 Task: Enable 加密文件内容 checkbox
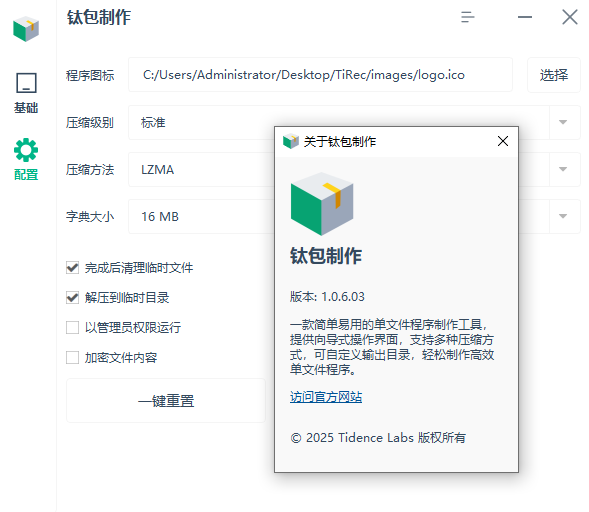[72, 358]
